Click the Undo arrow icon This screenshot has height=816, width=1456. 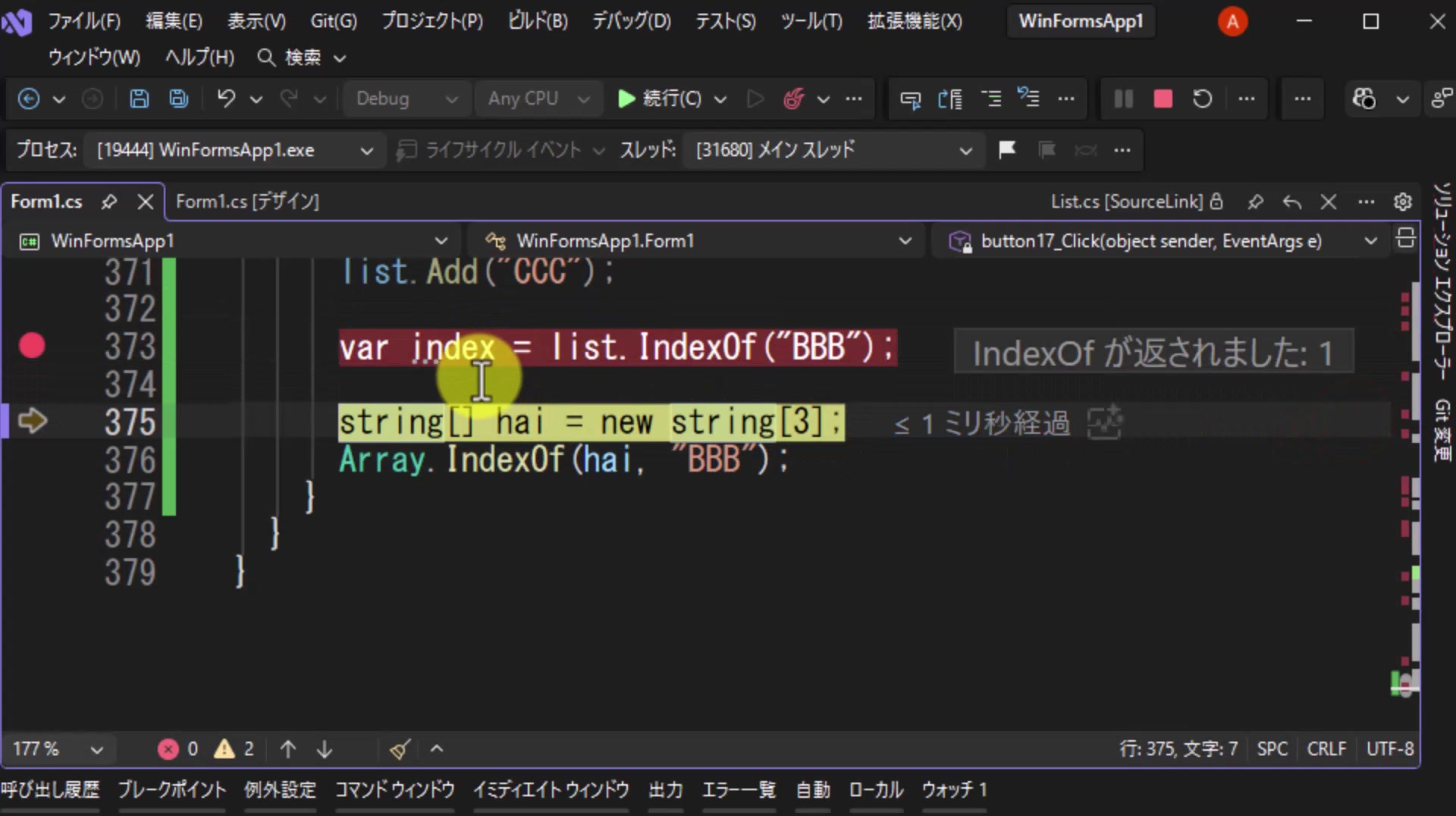point(226,99)
